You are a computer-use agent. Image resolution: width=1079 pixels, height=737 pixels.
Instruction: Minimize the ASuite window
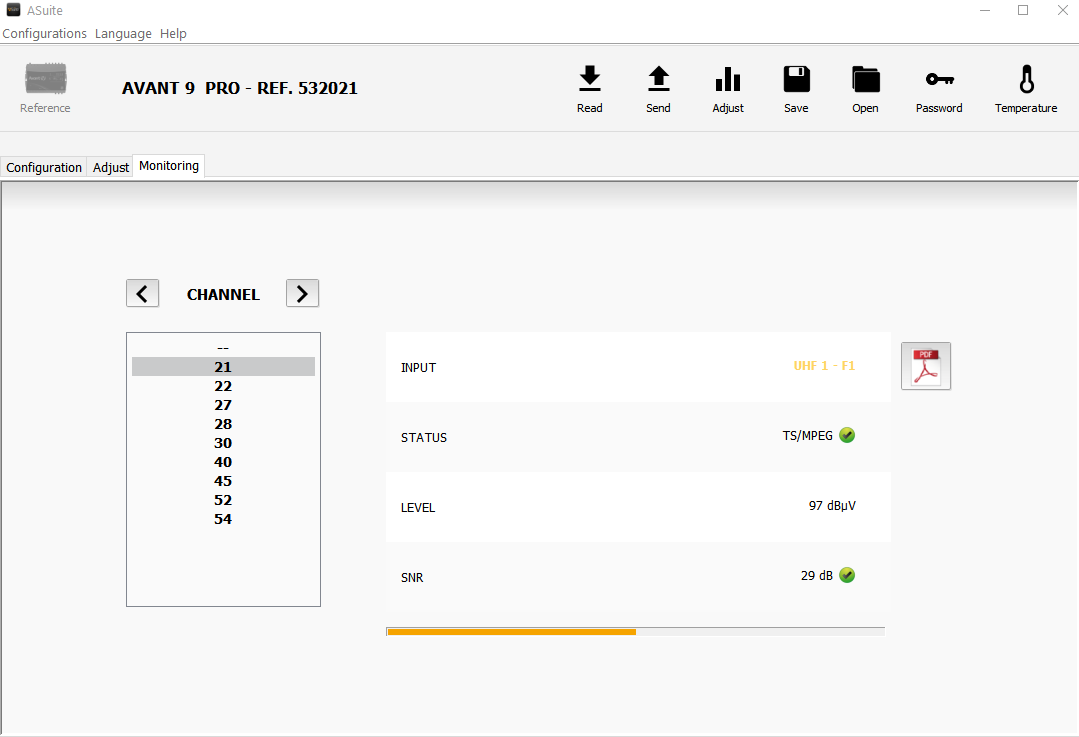985,10
